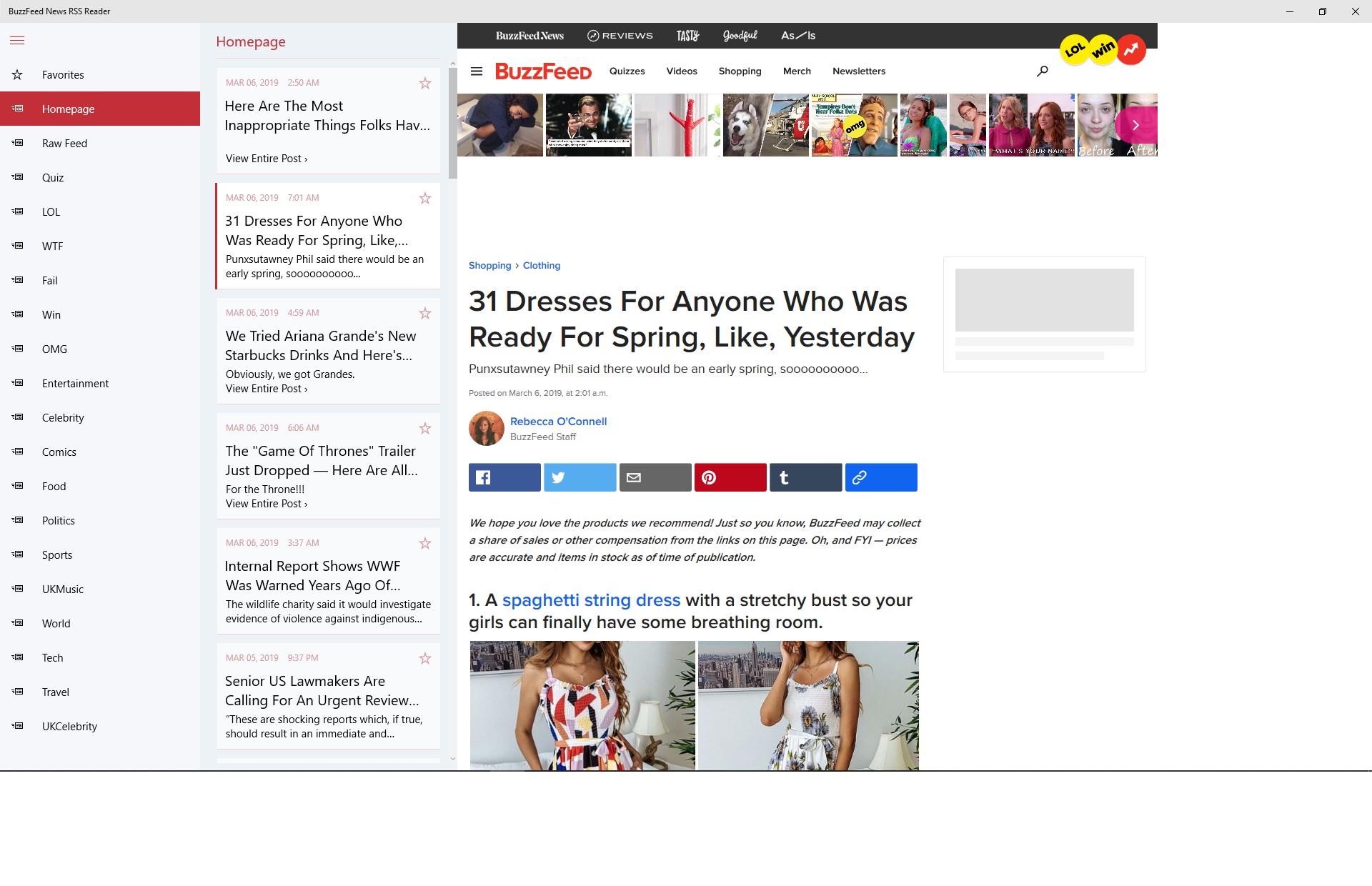The image size is (1372, 886).
Task: Toggle the red hamburger navigation menu
Action: point(17,41)
